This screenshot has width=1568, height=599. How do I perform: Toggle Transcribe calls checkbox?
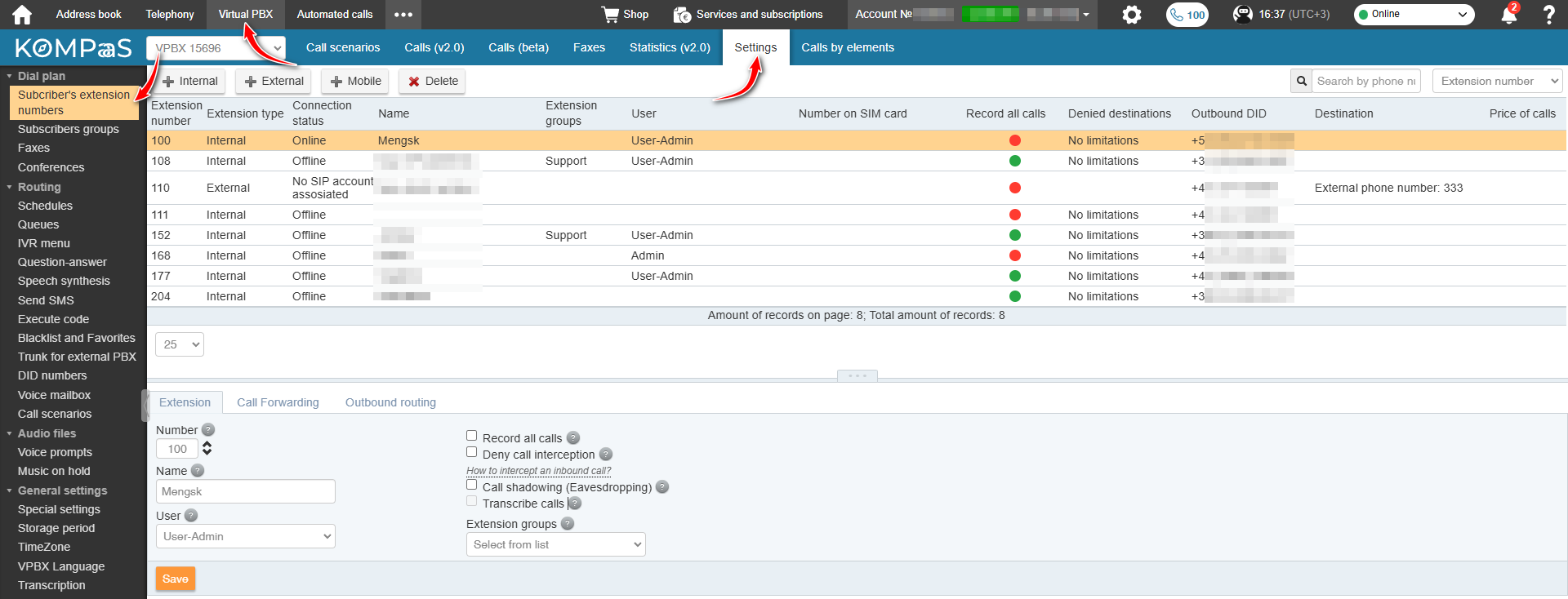[x=471, y=501]
